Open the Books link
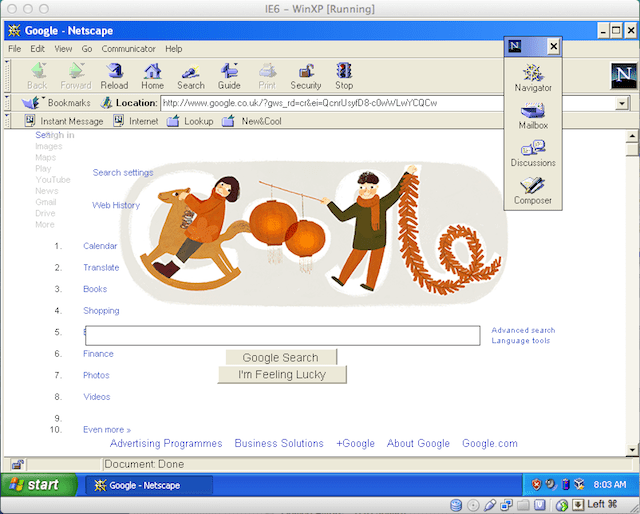This screenshot has width=640, height=514. point(95,289)
